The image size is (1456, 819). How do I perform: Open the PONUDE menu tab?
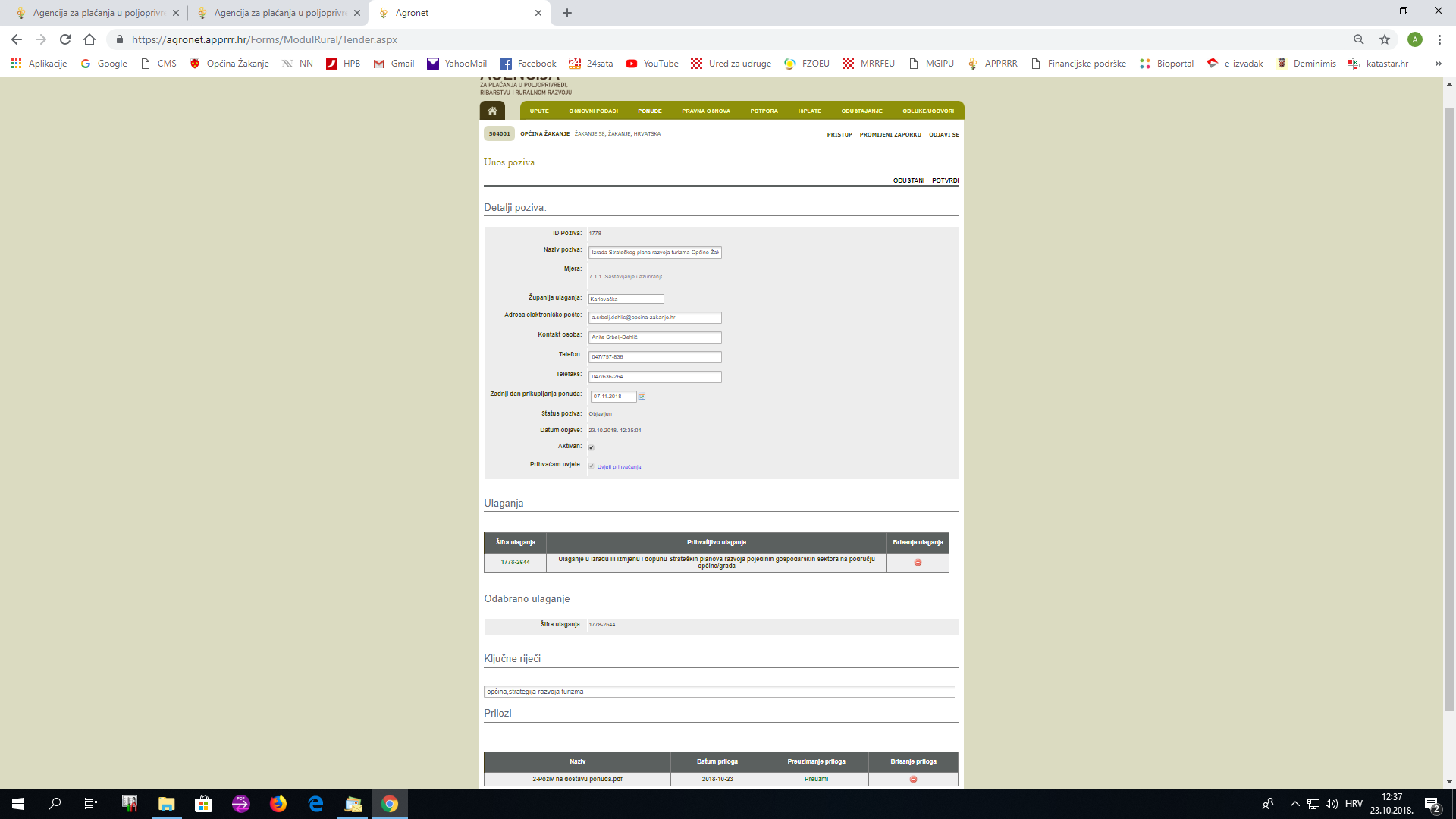click(x=649, y=111)
